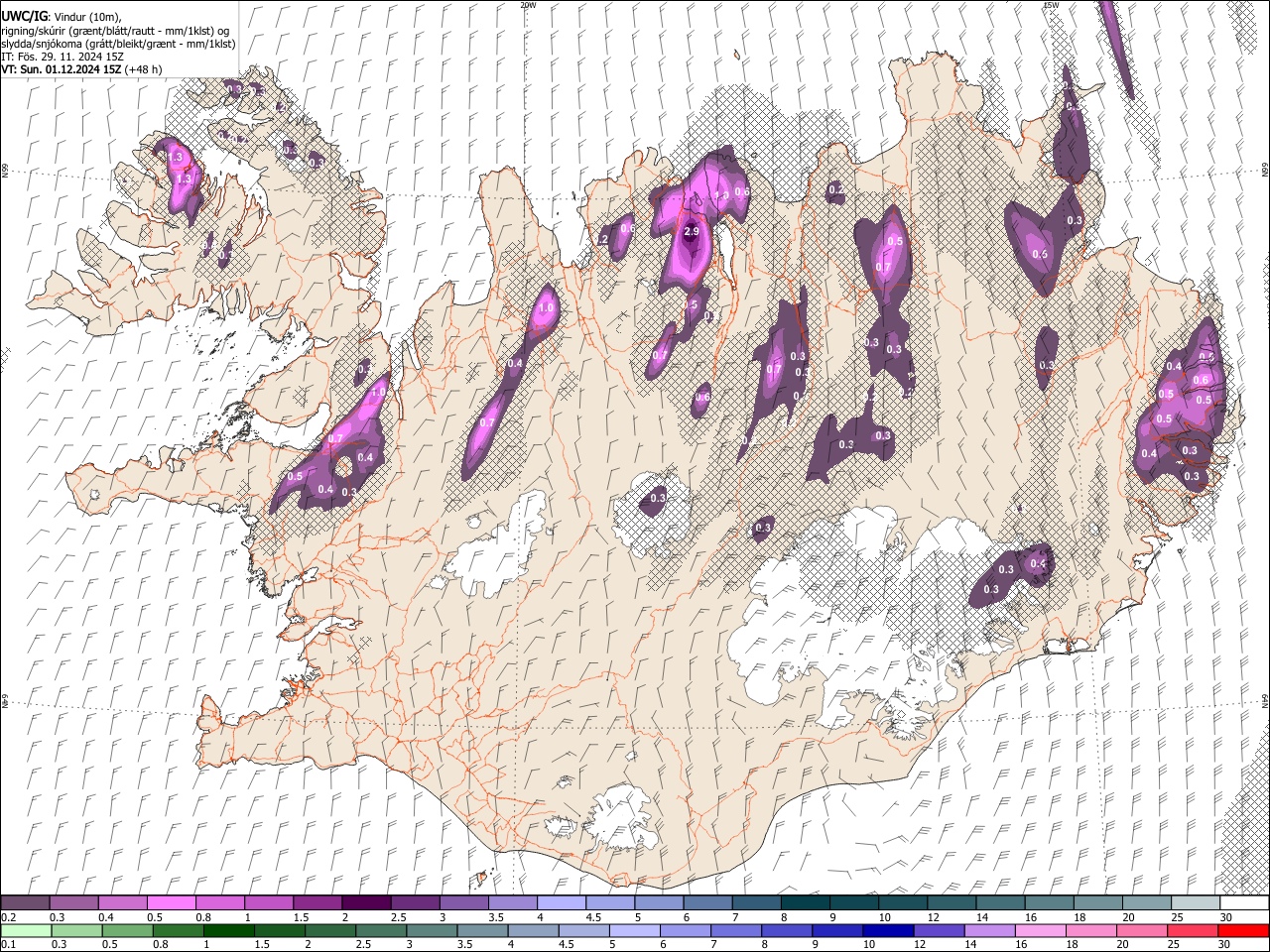Screen dimensions: 1270x952
Task: Click the bright red swatch after rain 30
Action: pos(1242,930)
